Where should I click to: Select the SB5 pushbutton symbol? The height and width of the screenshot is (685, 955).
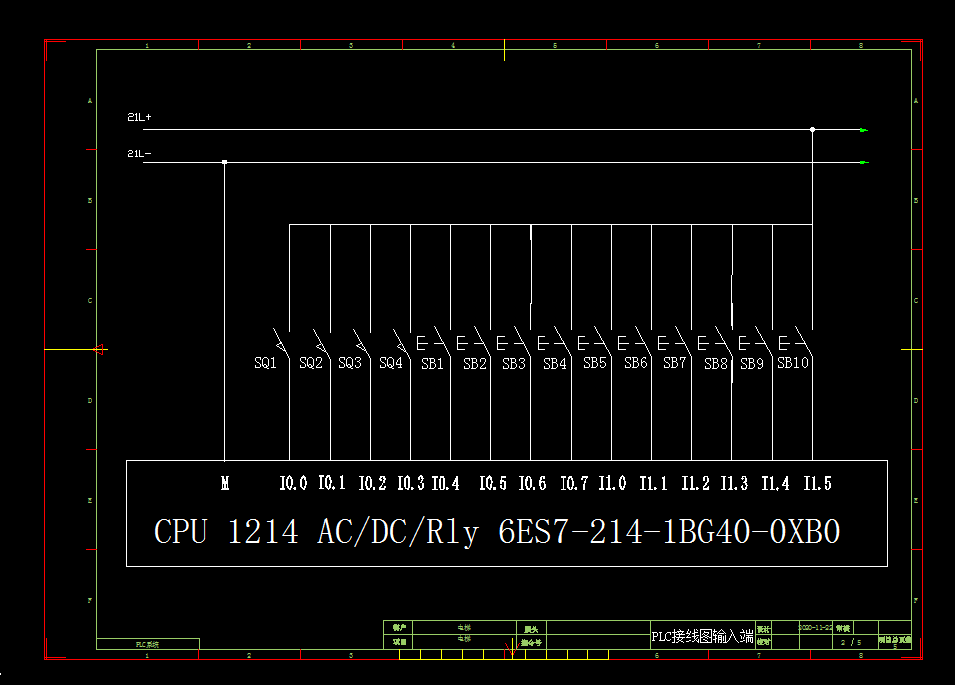tap(595, 342)
